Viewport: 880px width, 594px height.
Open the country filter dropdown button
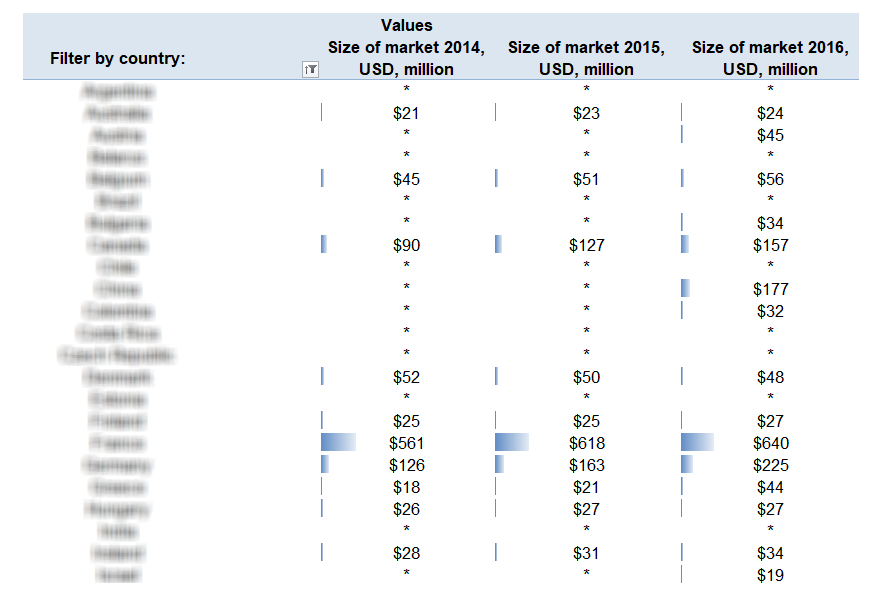click(x=310, y=69)
